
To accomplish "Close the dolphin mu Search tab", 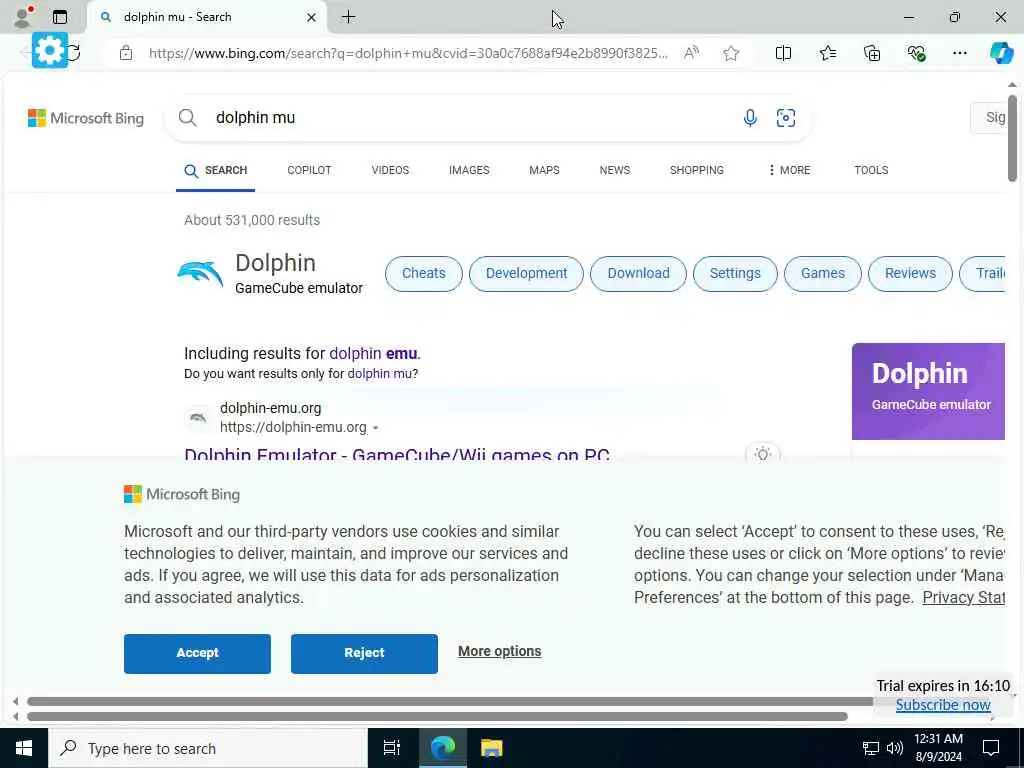I will pos(312,18).
